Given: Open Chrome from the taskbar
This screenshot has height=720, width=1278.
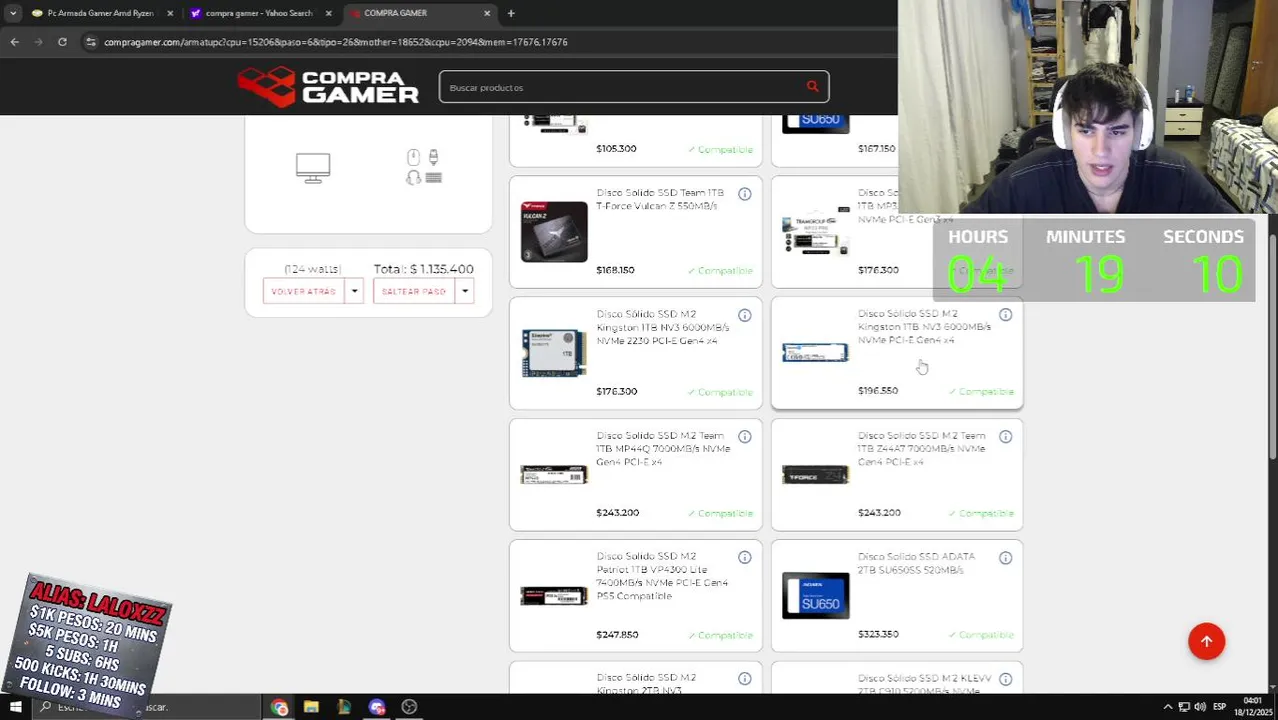Looking at the screenshot, I should (279, 707).
